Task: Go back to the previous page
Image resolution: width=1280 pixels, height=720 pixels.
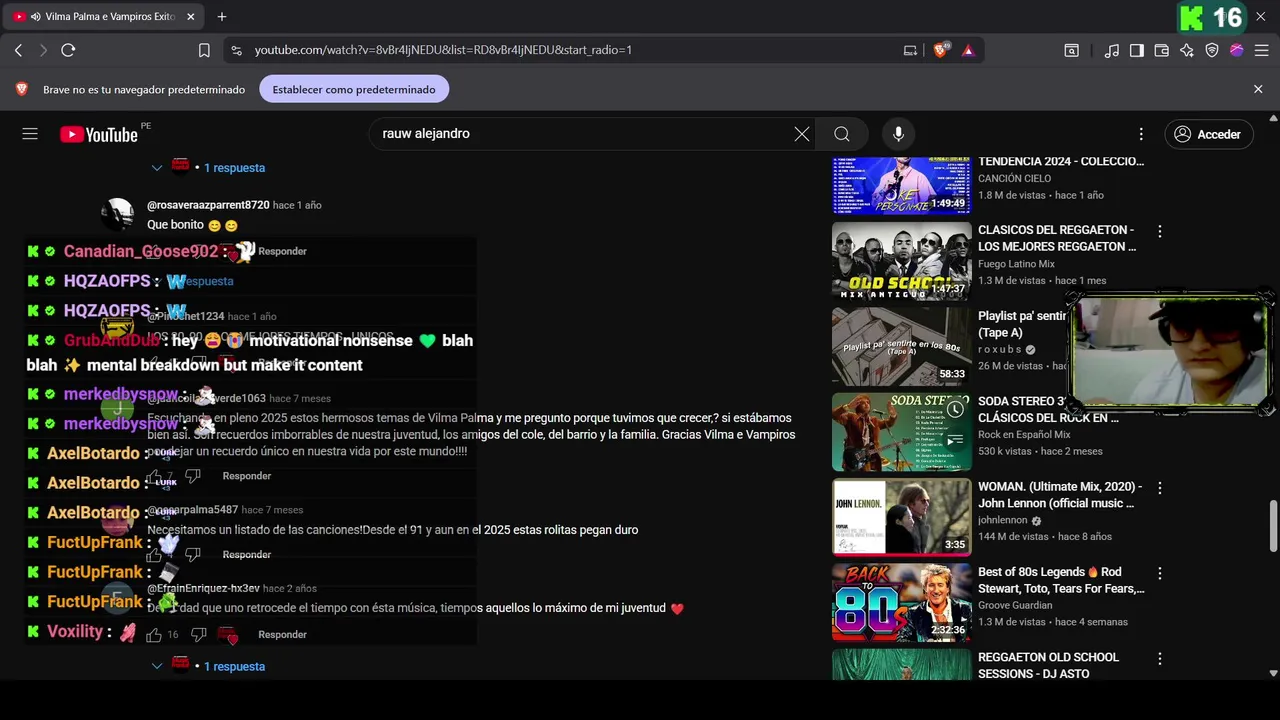Action: 18,50
